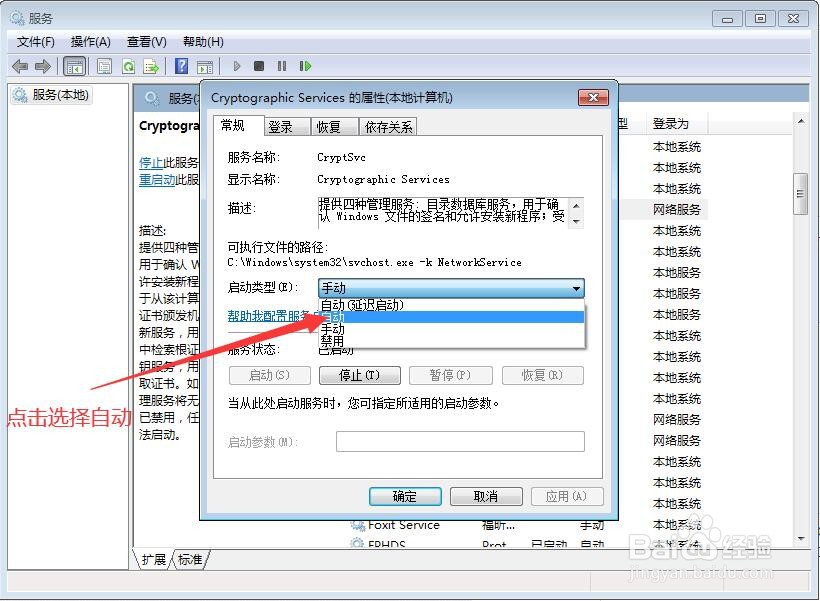Click the Show/Hide Console Tree icon

pyautogui.click(x=74, y=66)
